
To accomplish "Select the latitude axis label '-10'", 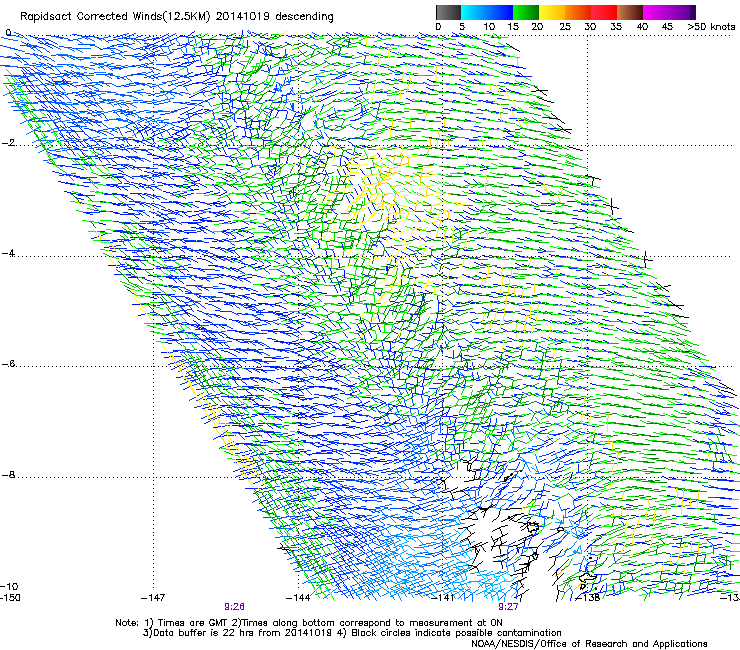I will pos(10,587).
